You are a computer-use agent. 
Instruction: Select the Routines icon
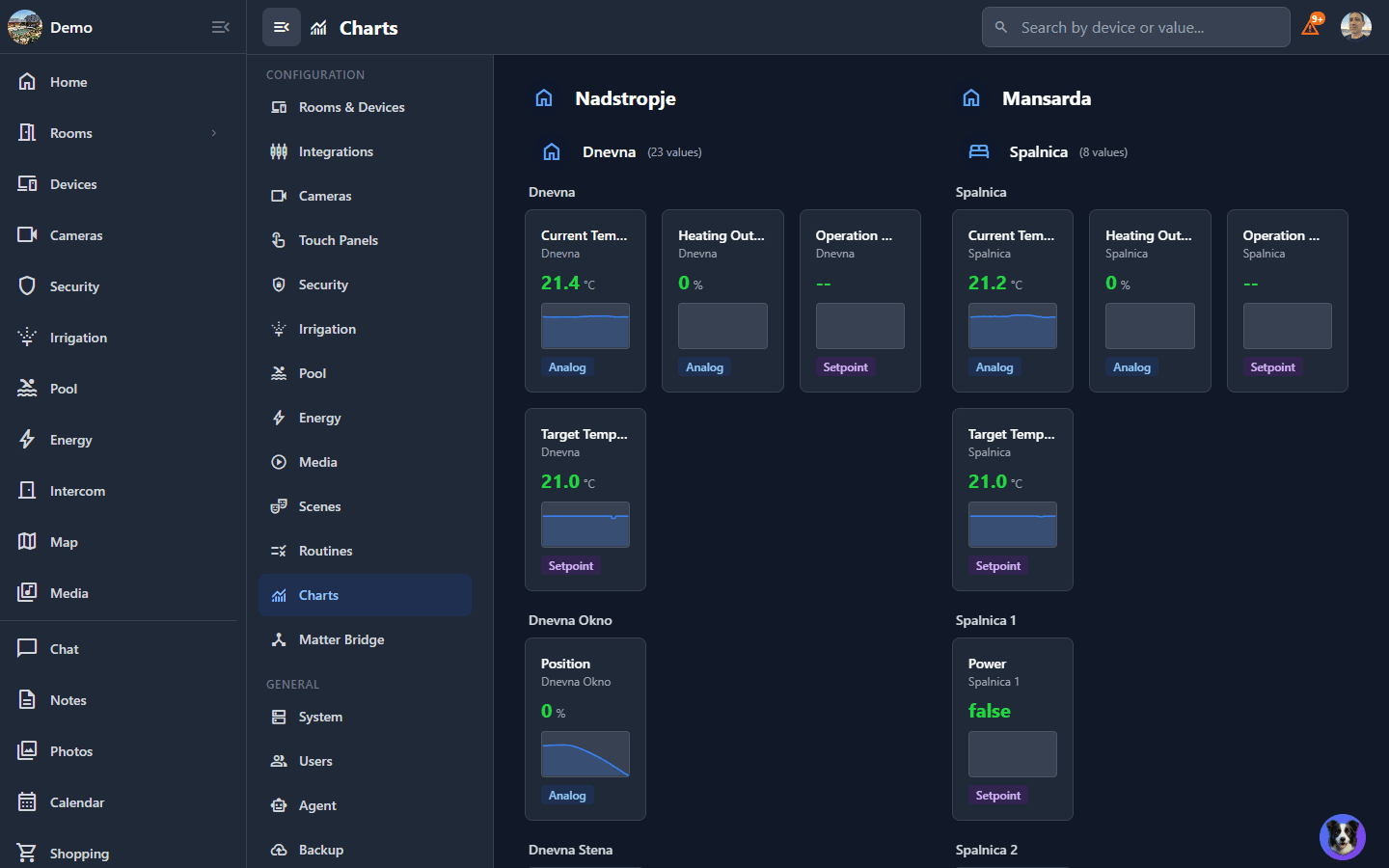279,550
